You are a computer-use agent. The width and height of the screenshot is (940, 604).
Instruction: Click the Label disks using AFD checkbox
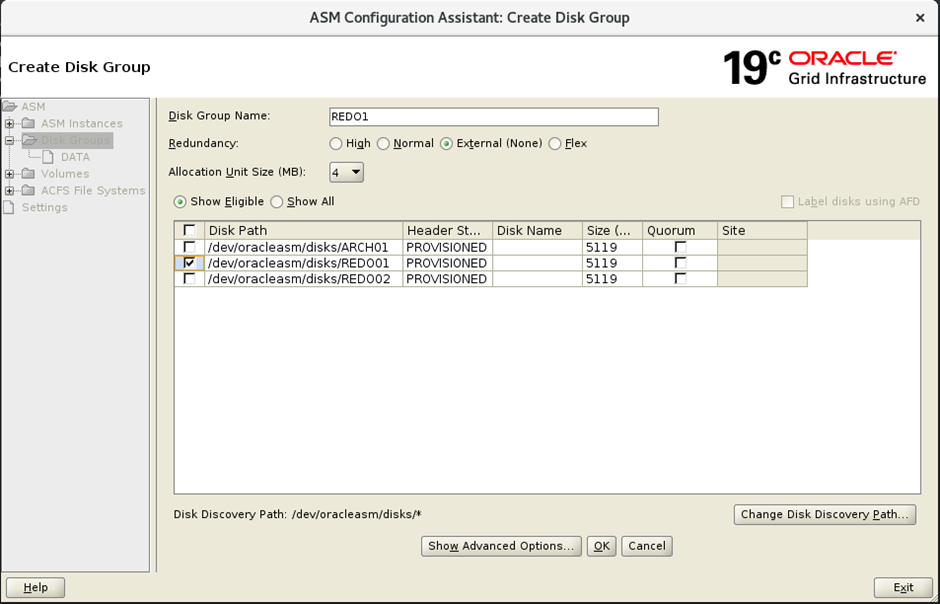(x=787, y=202)
